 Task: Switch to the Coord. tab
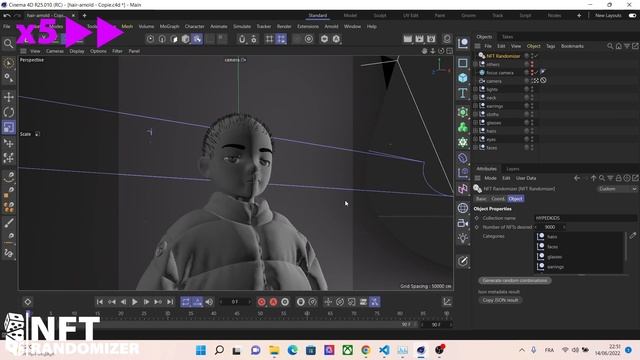(498, 198)
